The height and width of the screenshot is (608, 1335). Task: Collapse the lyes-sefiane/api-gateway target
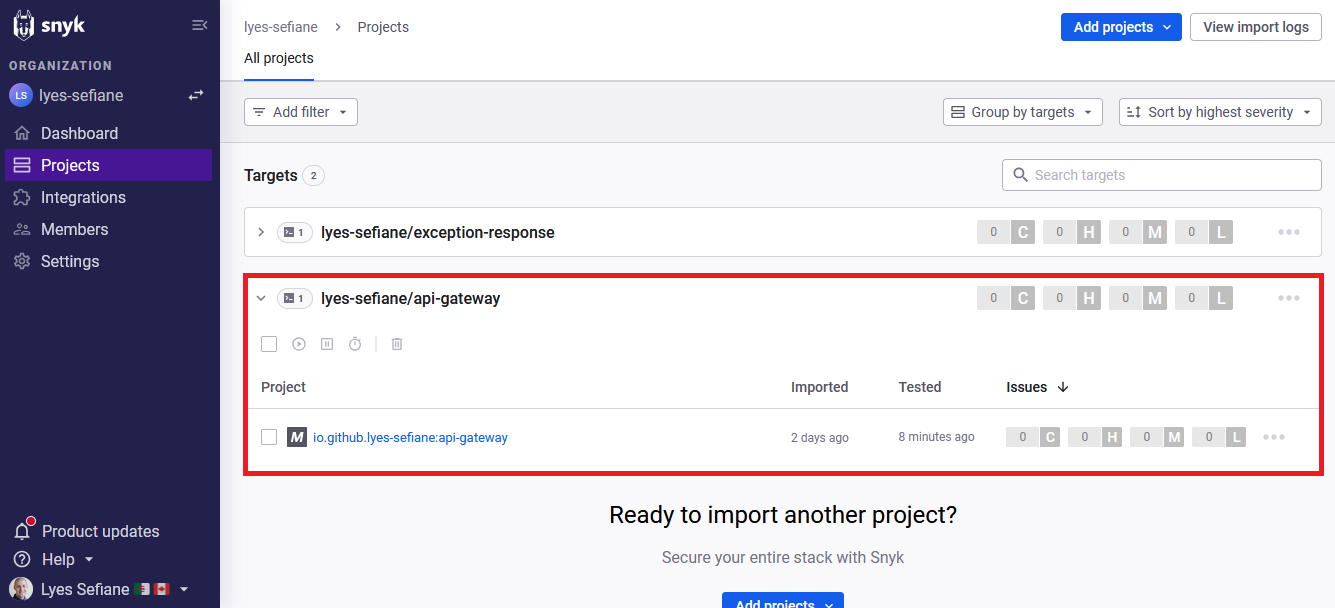tap(261, 298)
